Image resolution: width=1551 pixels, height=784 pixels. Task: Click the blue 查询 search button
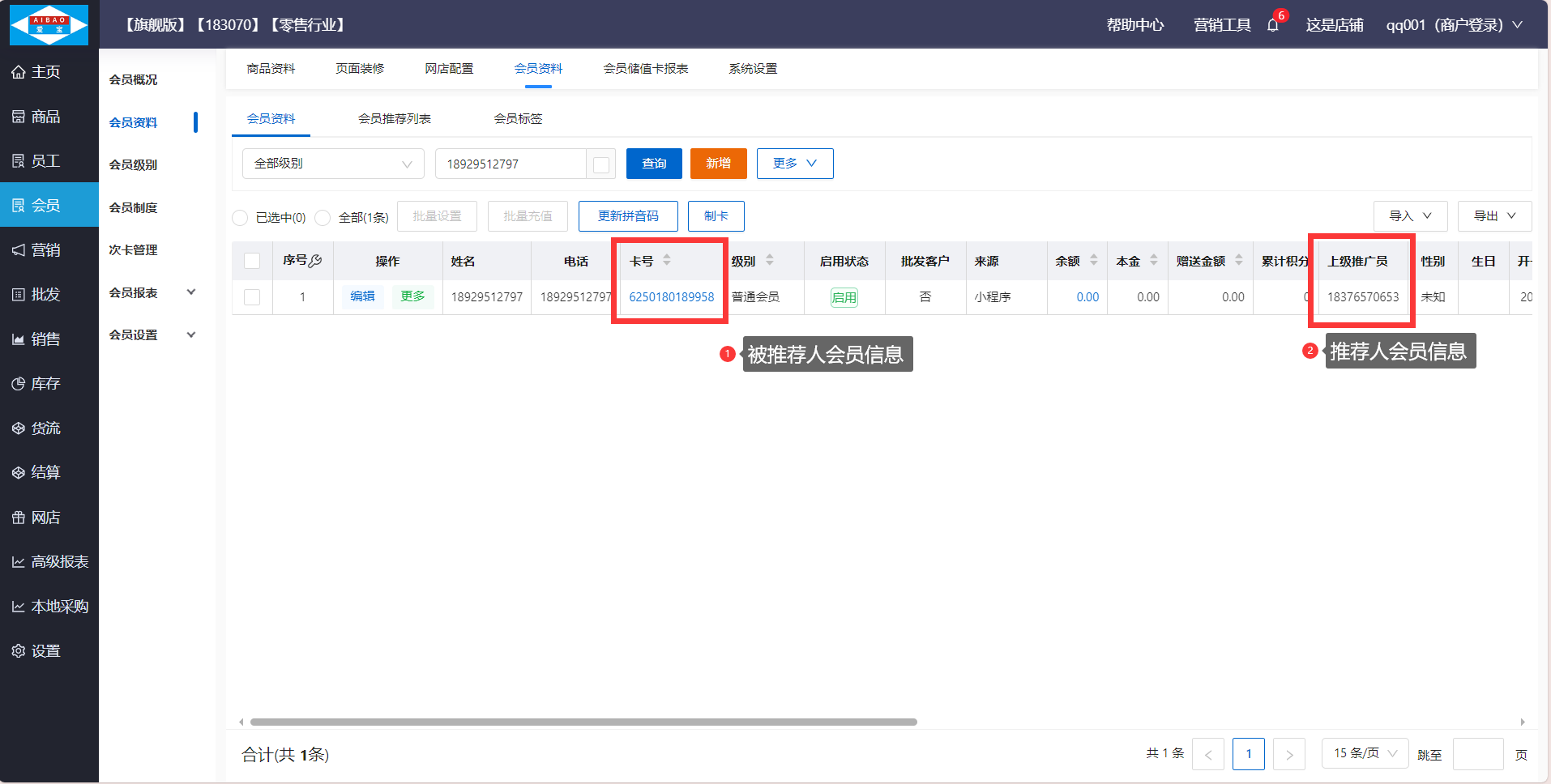point(653,164)
